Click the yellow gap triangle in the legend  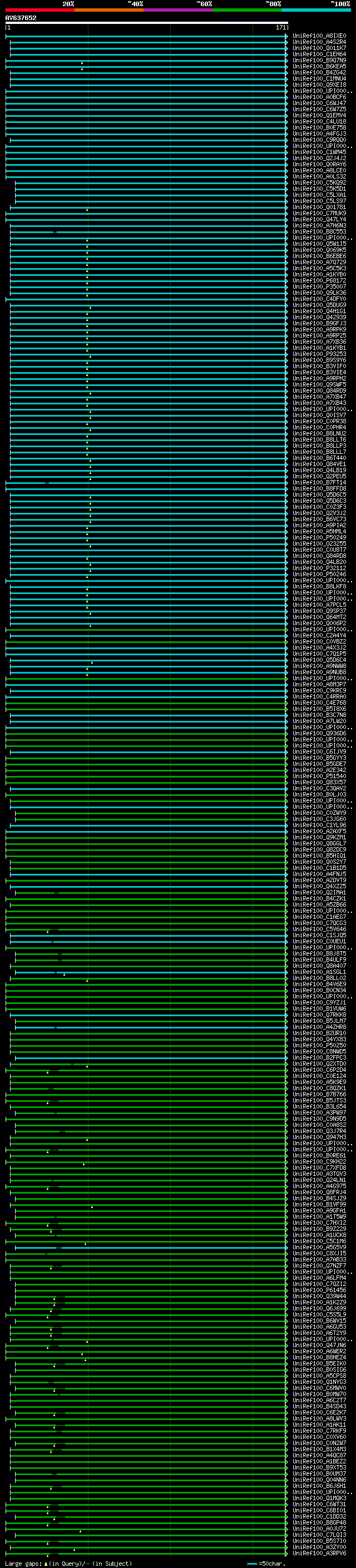tap(46, 1564)
